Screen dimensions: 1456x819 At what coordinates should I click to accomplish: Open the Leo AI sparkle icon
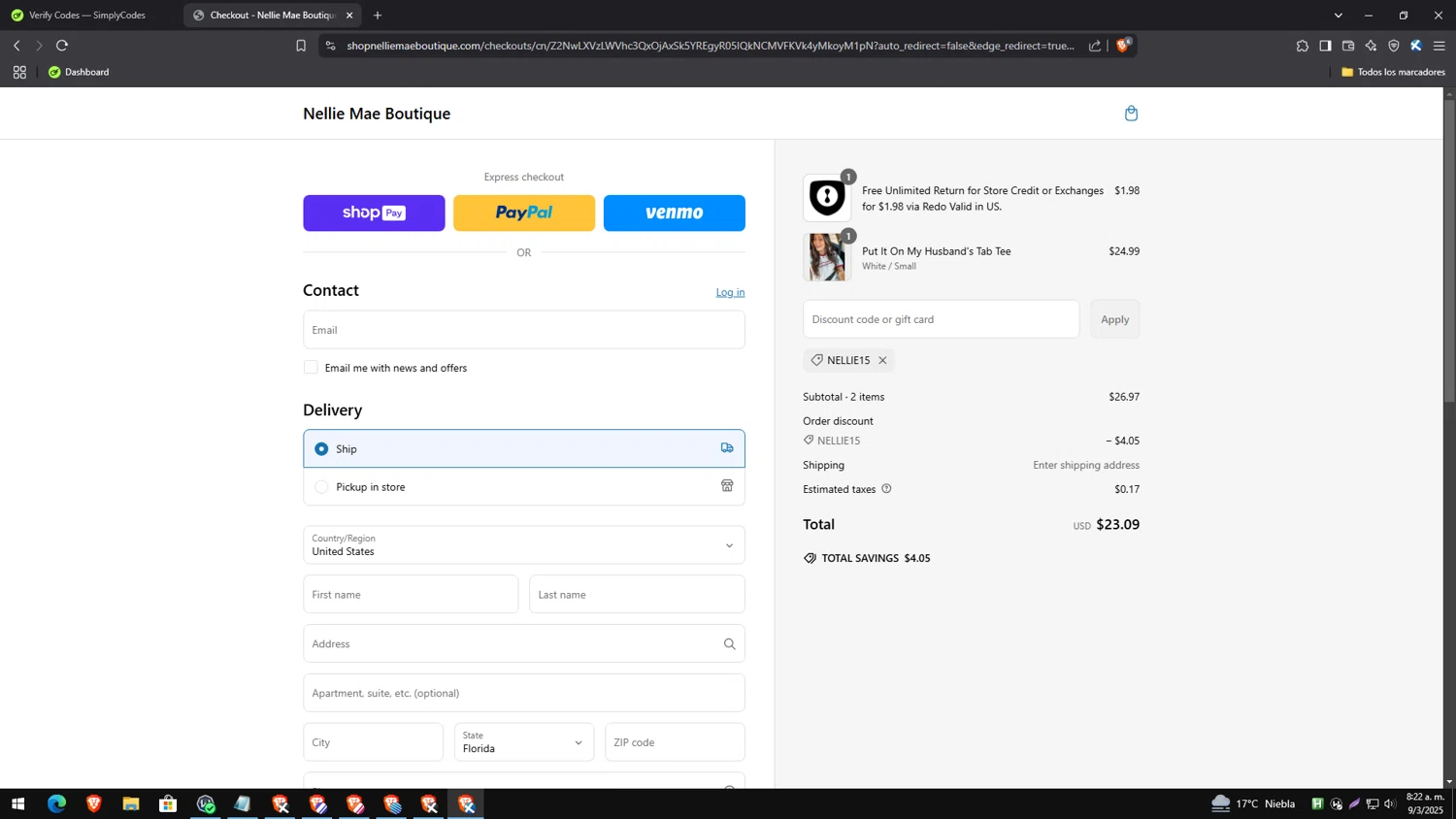(1371, 46)
